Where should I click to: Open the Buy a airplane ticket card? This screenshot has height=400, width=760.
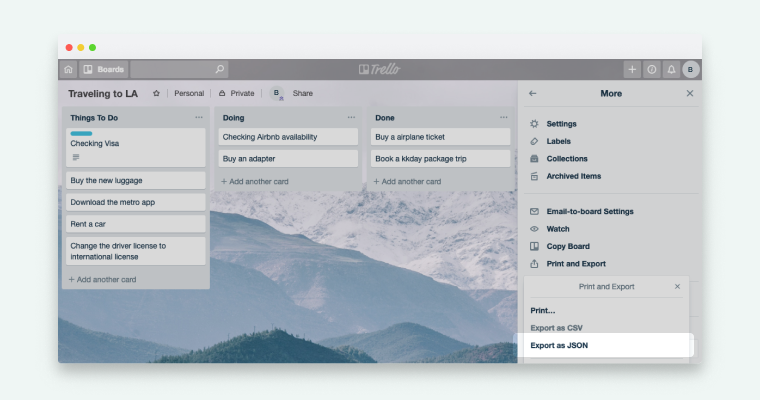441,137
